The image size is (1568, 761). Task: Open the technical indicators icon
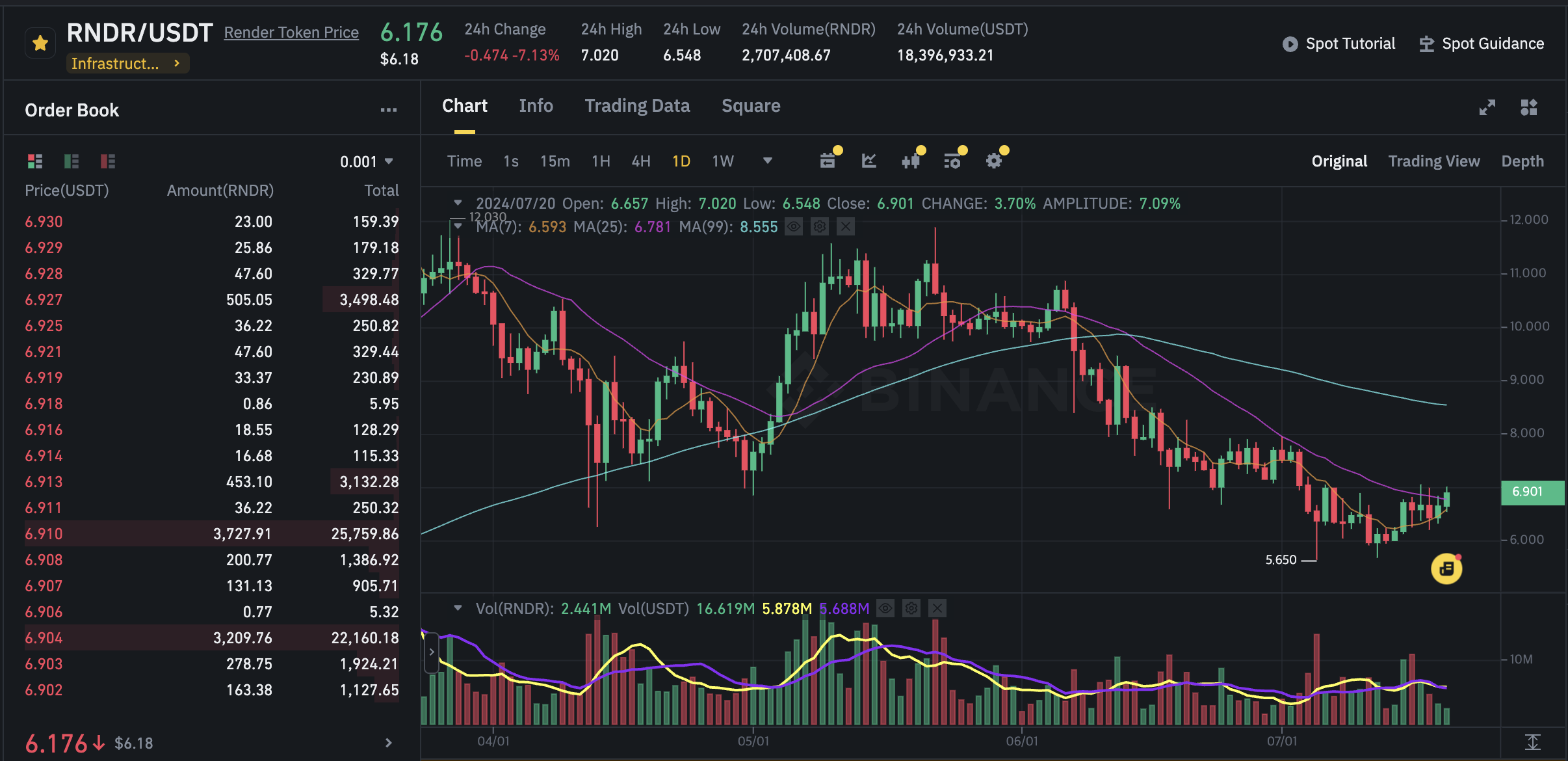click(x=869, y=161)
